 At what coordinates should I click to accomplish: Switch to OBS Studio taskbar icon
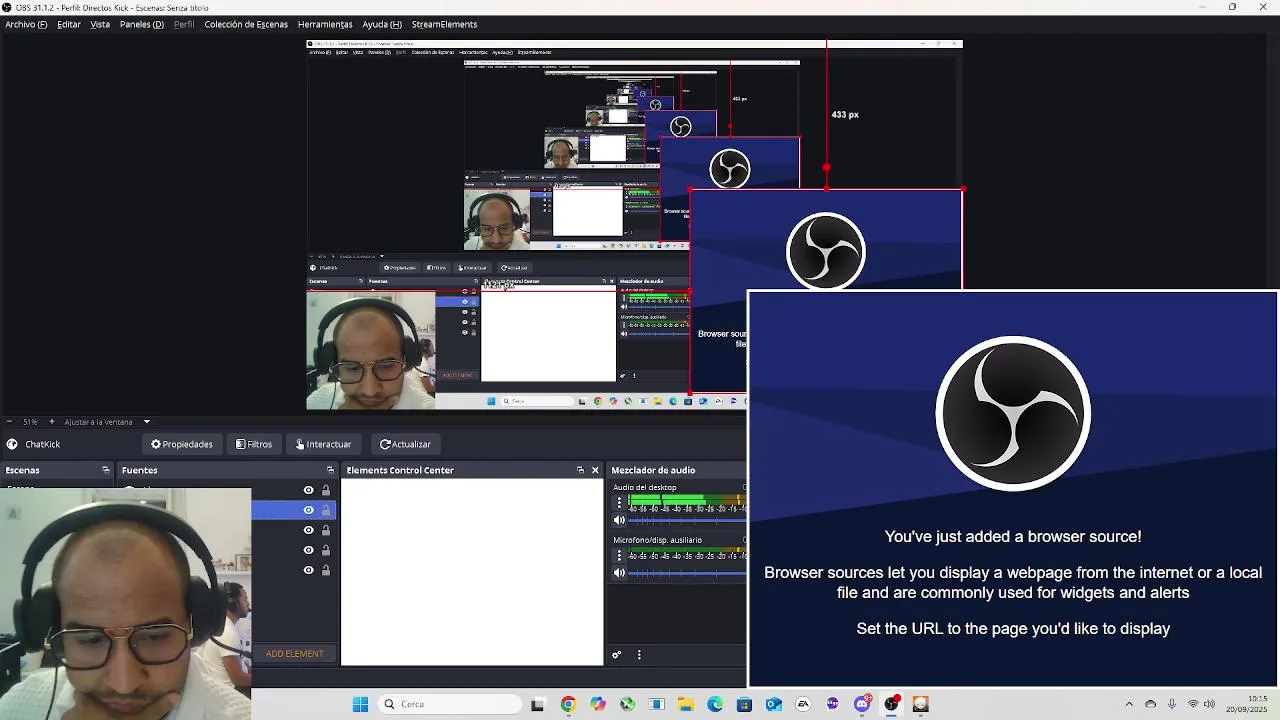(891, 704)
